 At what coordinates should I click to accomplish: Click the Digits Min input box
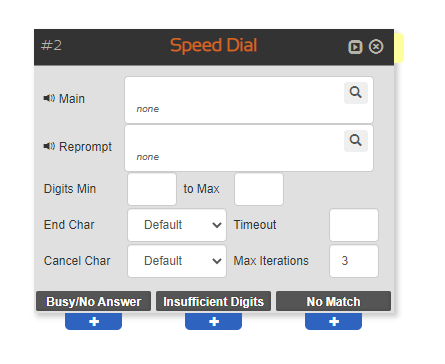(152, 189)
